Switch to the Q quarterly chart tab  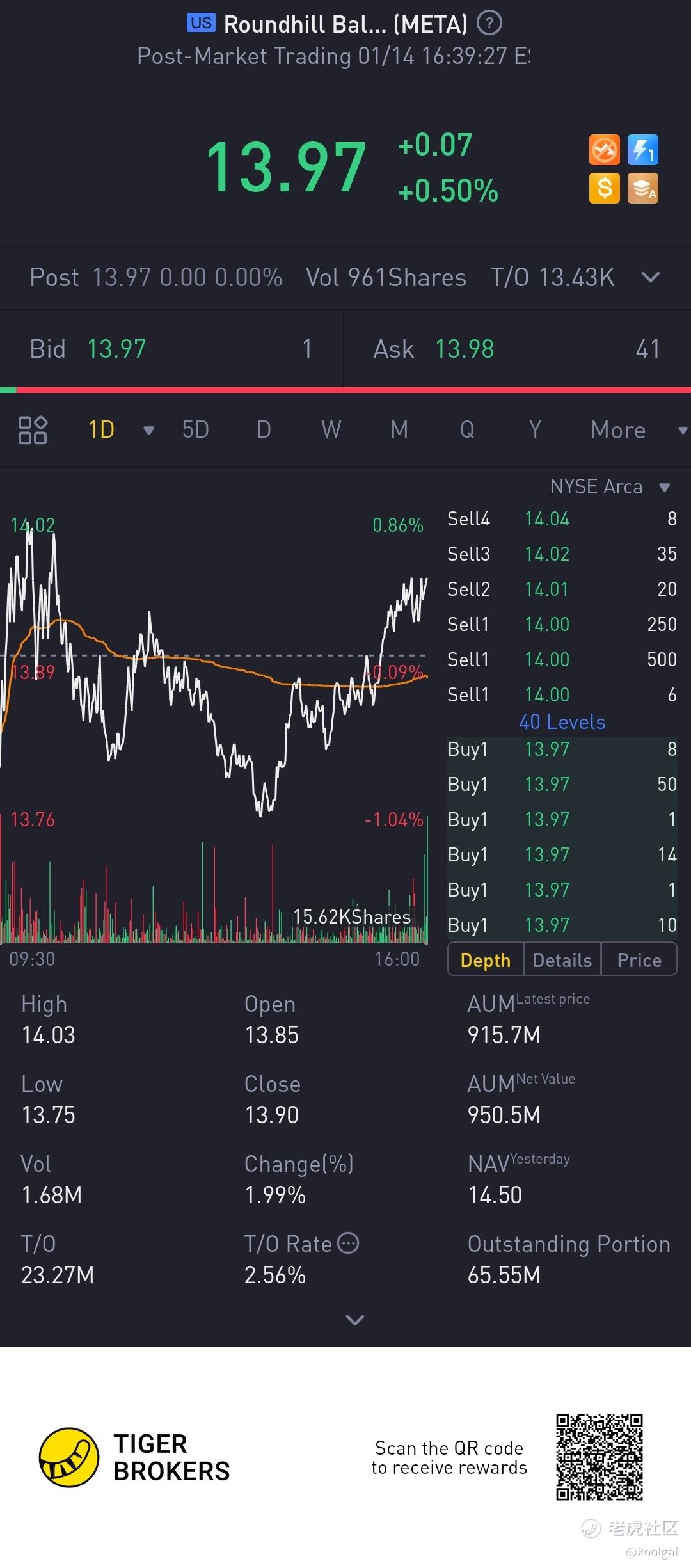tap(467, 429)
